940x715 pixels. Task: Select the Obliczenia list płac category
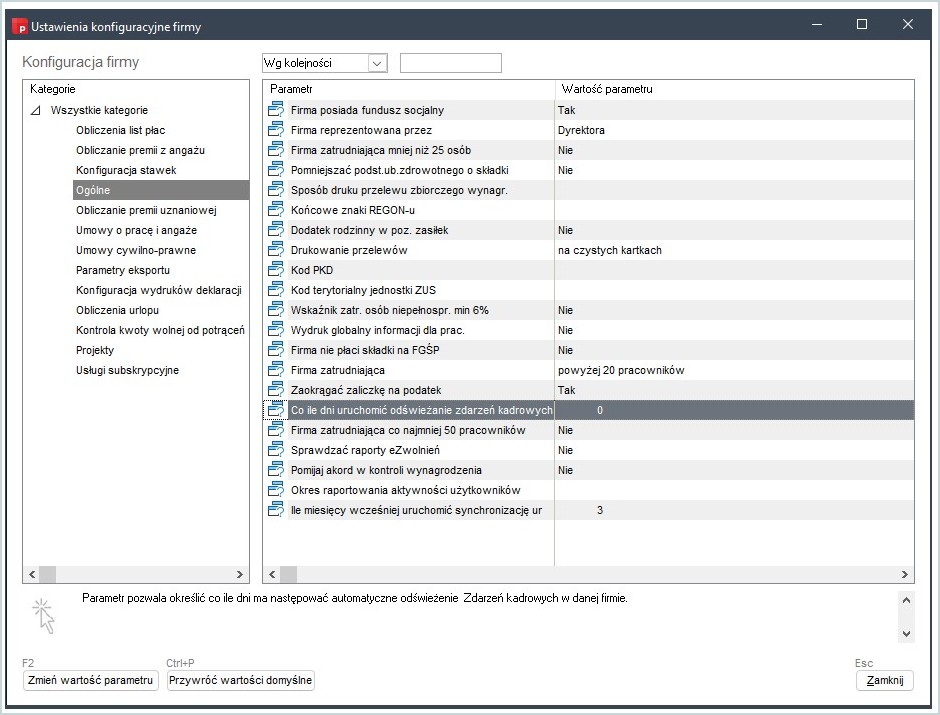click(x=120, y=130)
